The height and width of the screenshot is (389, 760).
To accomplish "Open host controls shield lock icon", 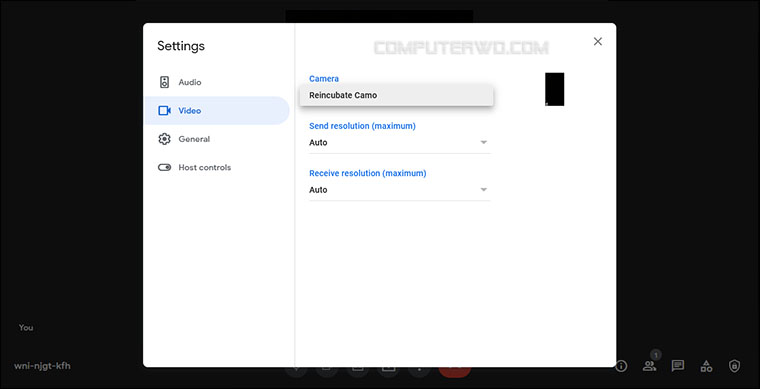I will pyautogui.click(x=735, y=366).
